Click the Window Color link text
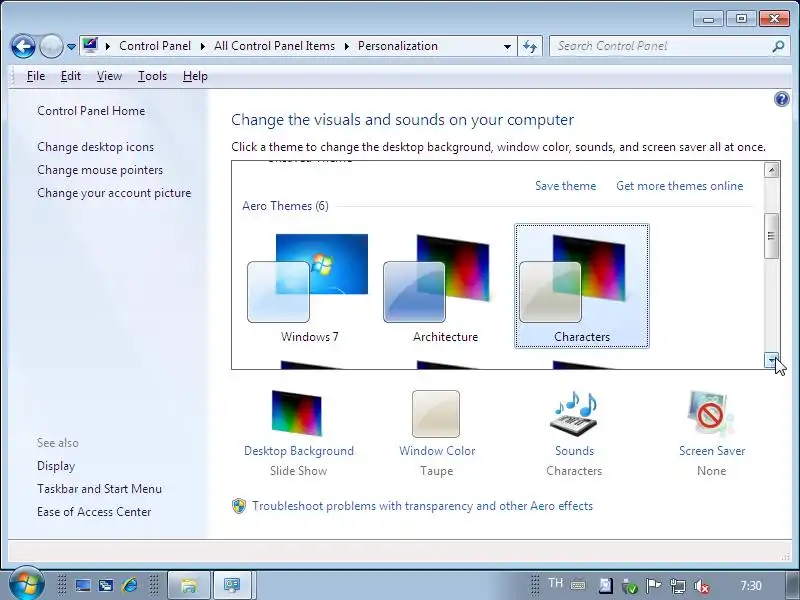The width and height of the screenshot is (800, 600). [437, 451]
